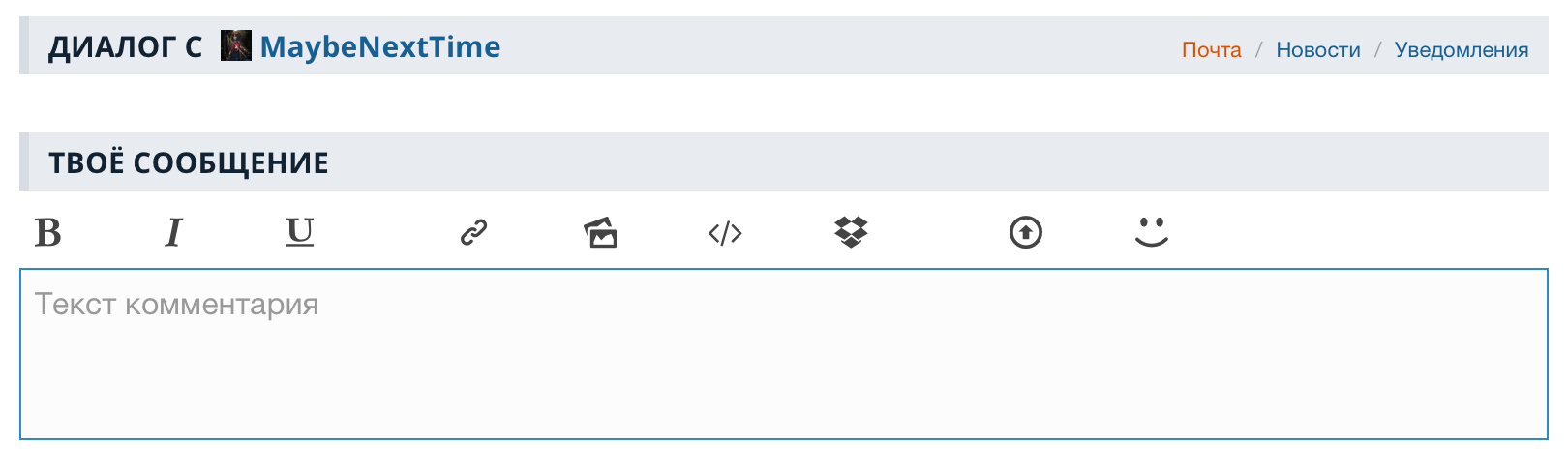
Task: Attach a file with the Dropbox icon
Action: click(x=851, y=232)
